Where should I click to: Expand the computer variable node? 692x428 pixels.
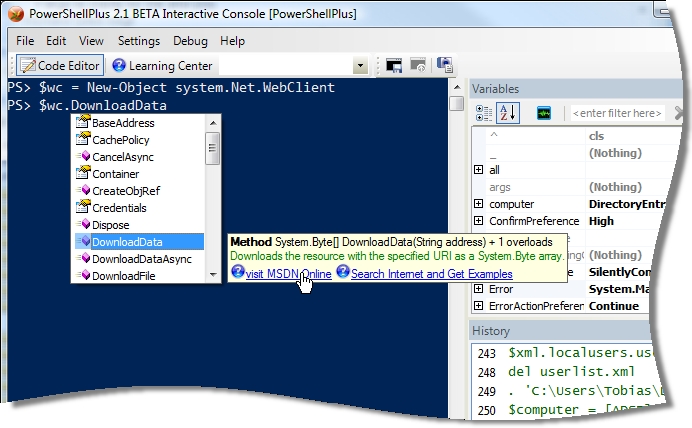click(478, 203)
